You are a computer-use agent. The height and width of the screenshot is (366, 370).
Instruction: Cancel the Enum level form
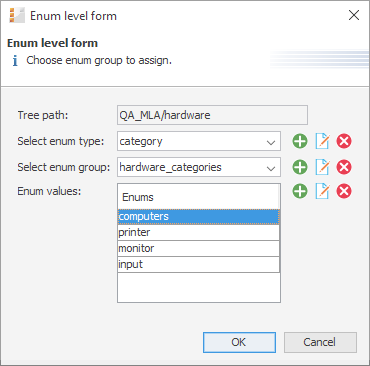point(320,342)
